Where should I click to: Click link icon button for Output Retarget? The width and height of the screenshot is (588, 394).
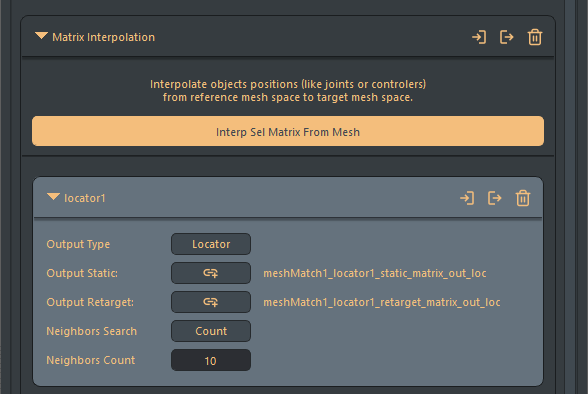coord(211,302)
